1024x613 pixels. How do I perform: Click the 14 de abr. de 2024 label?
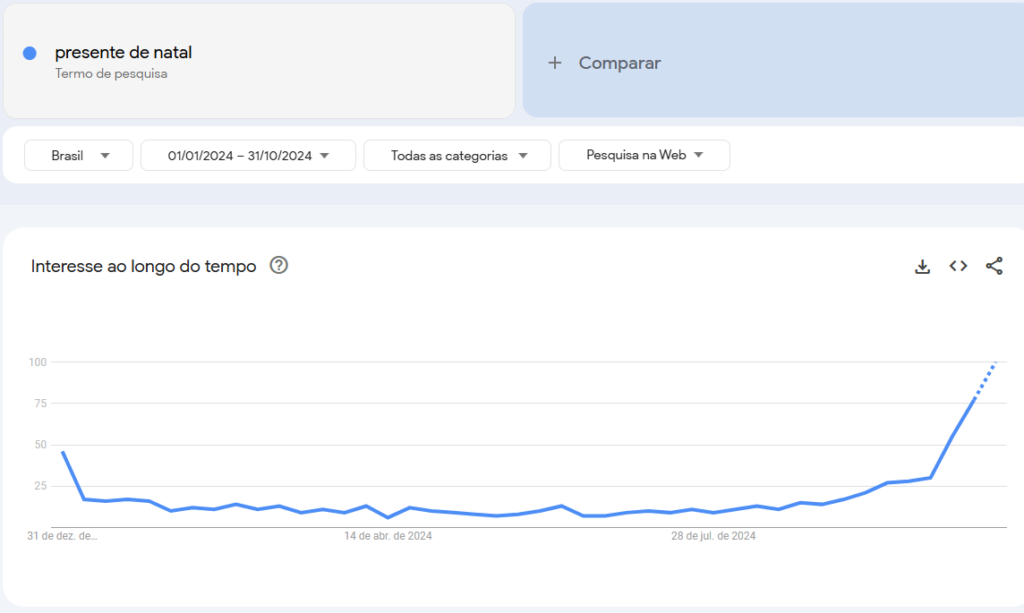tap(388, 536)
